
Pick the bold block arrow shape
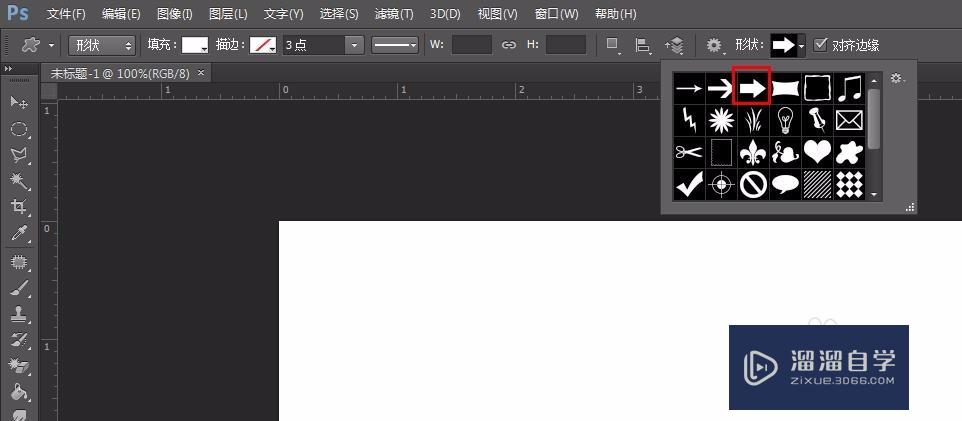(x=753, y=89)
